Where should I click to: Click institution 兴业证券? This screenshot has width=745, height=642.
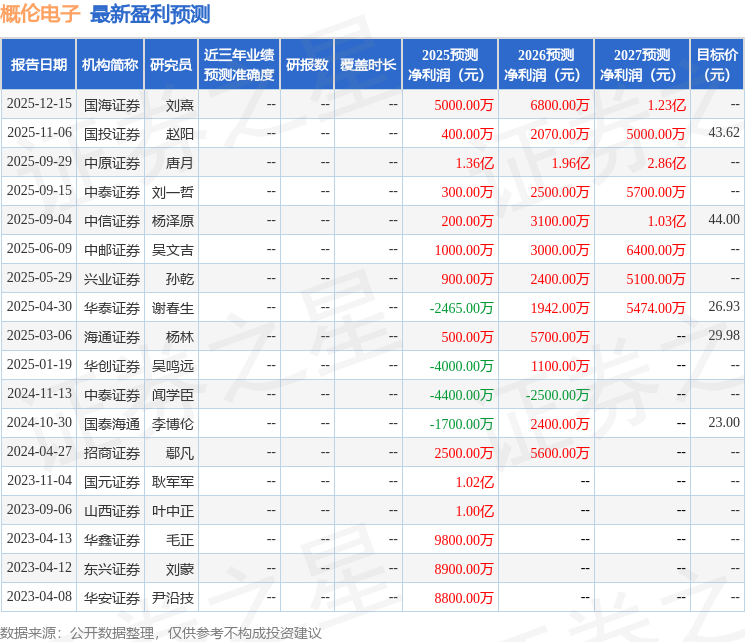[112, 279]
